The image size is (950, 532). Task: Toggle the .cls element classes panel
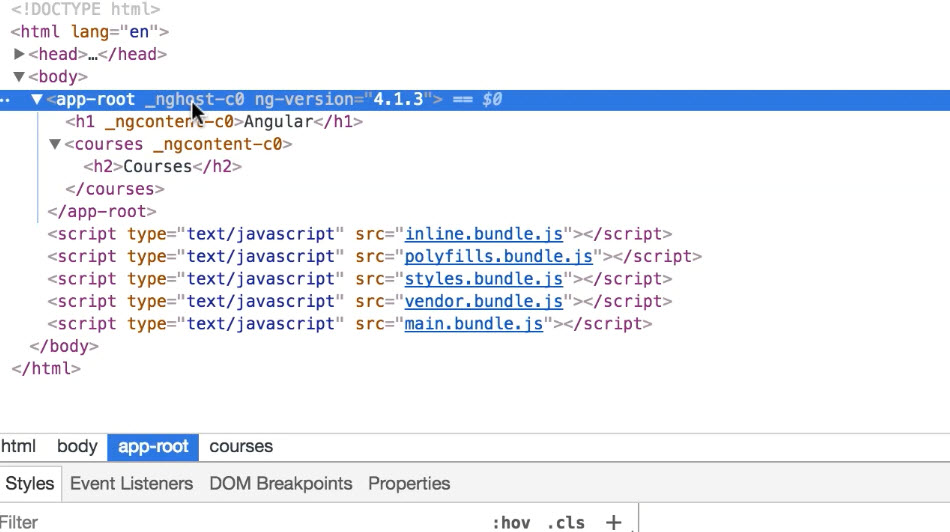click(x=566, y=522)
